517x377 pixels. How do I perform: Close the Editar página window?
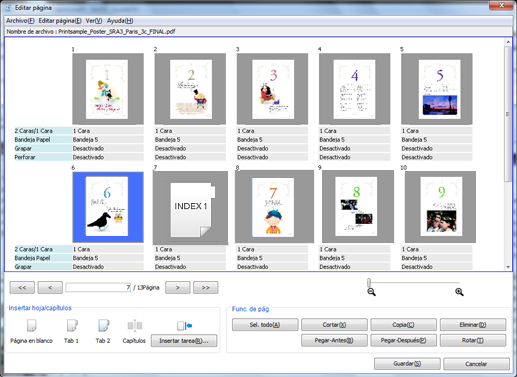pyautogui.click(x=501, y=5)
